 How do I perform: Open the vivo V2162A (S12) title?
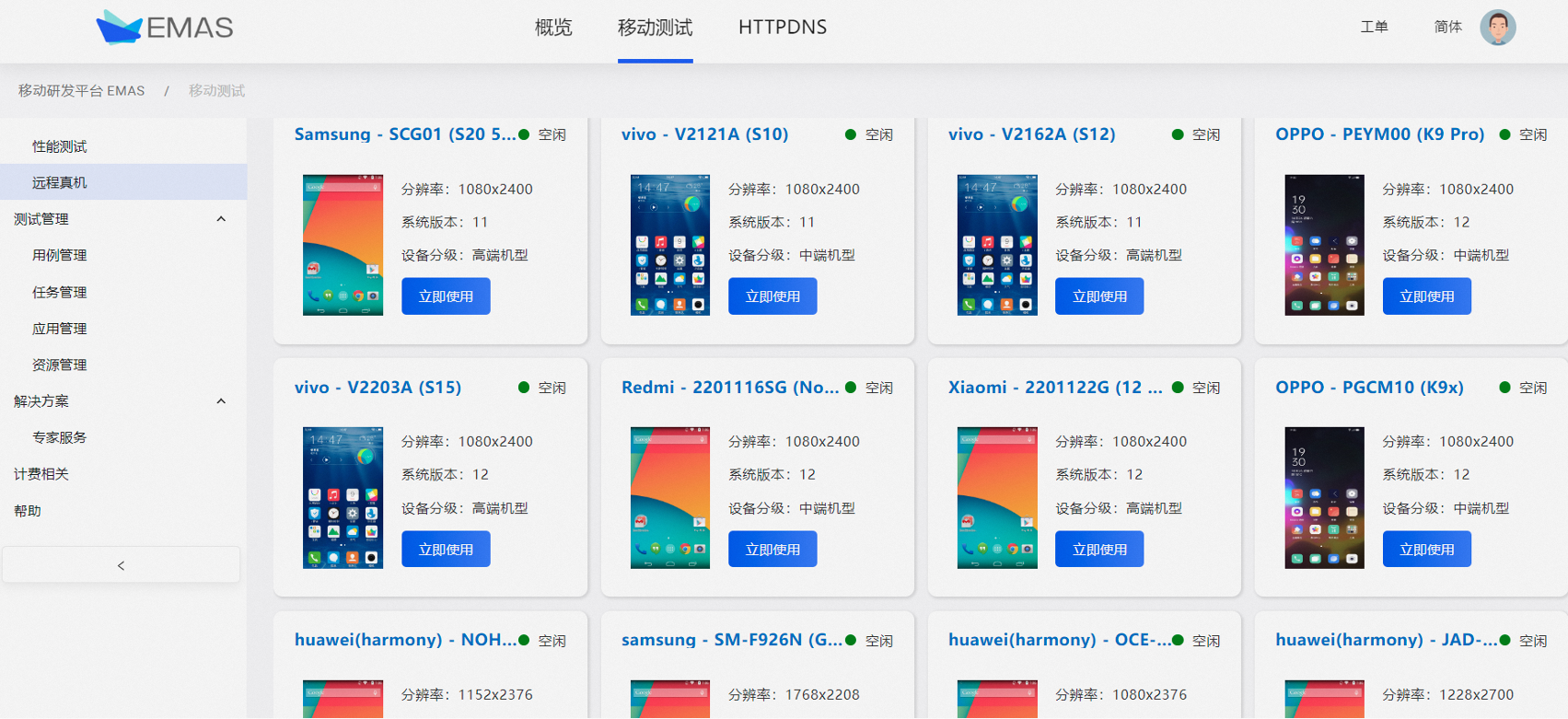1032,134
